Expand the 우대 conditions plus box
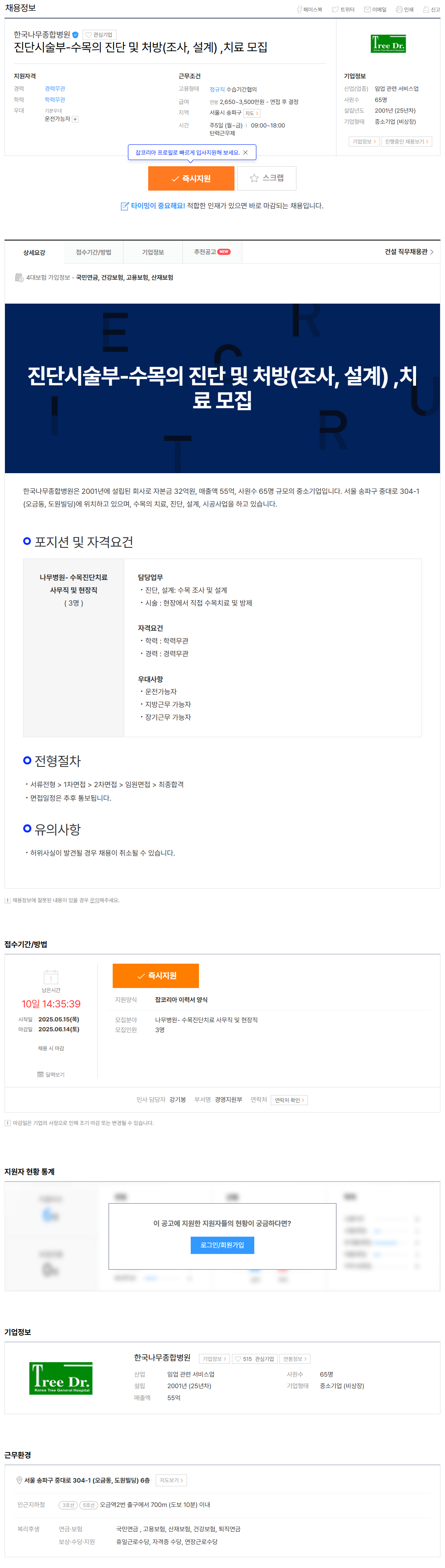 75,119
